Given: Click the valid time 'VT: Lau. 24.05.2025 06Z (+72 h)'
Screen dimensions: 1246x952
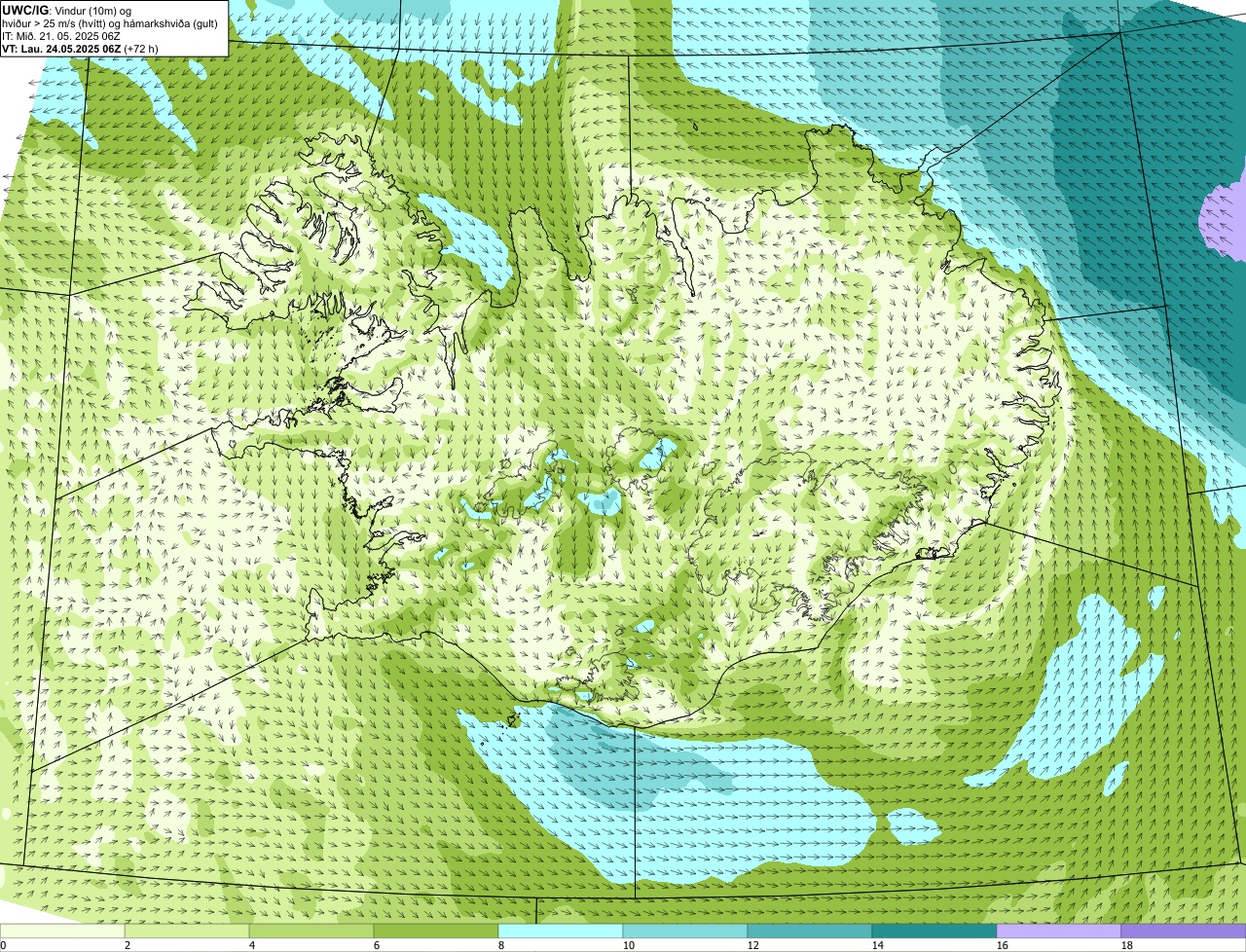Looking at the screenshot, I should 80,48.
